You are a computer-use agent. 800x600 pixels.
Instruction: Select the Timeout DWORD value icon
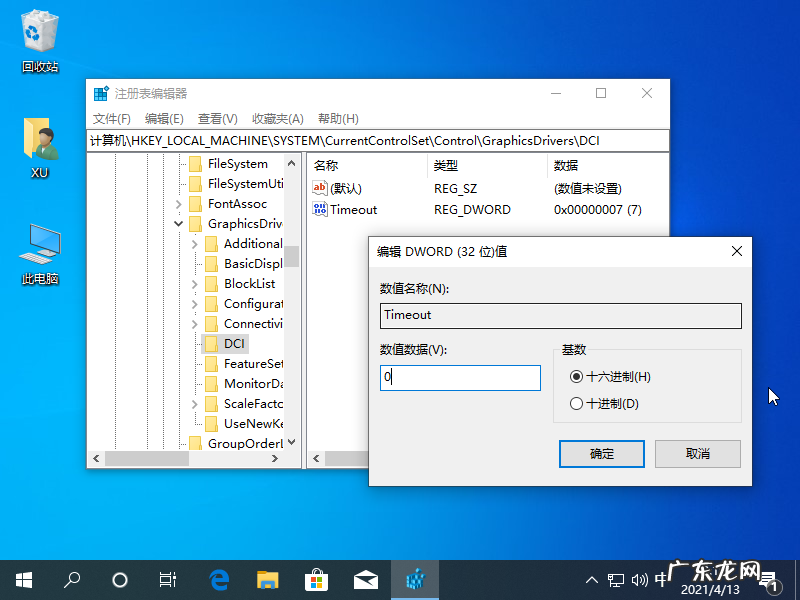320,210
